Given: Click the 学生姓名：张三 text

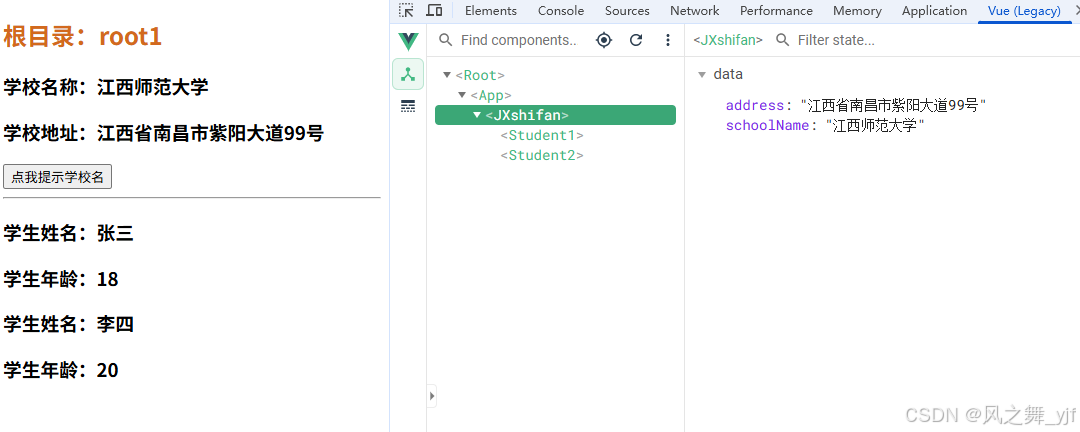Looking at the screenshot, I should tap(68, 234).
